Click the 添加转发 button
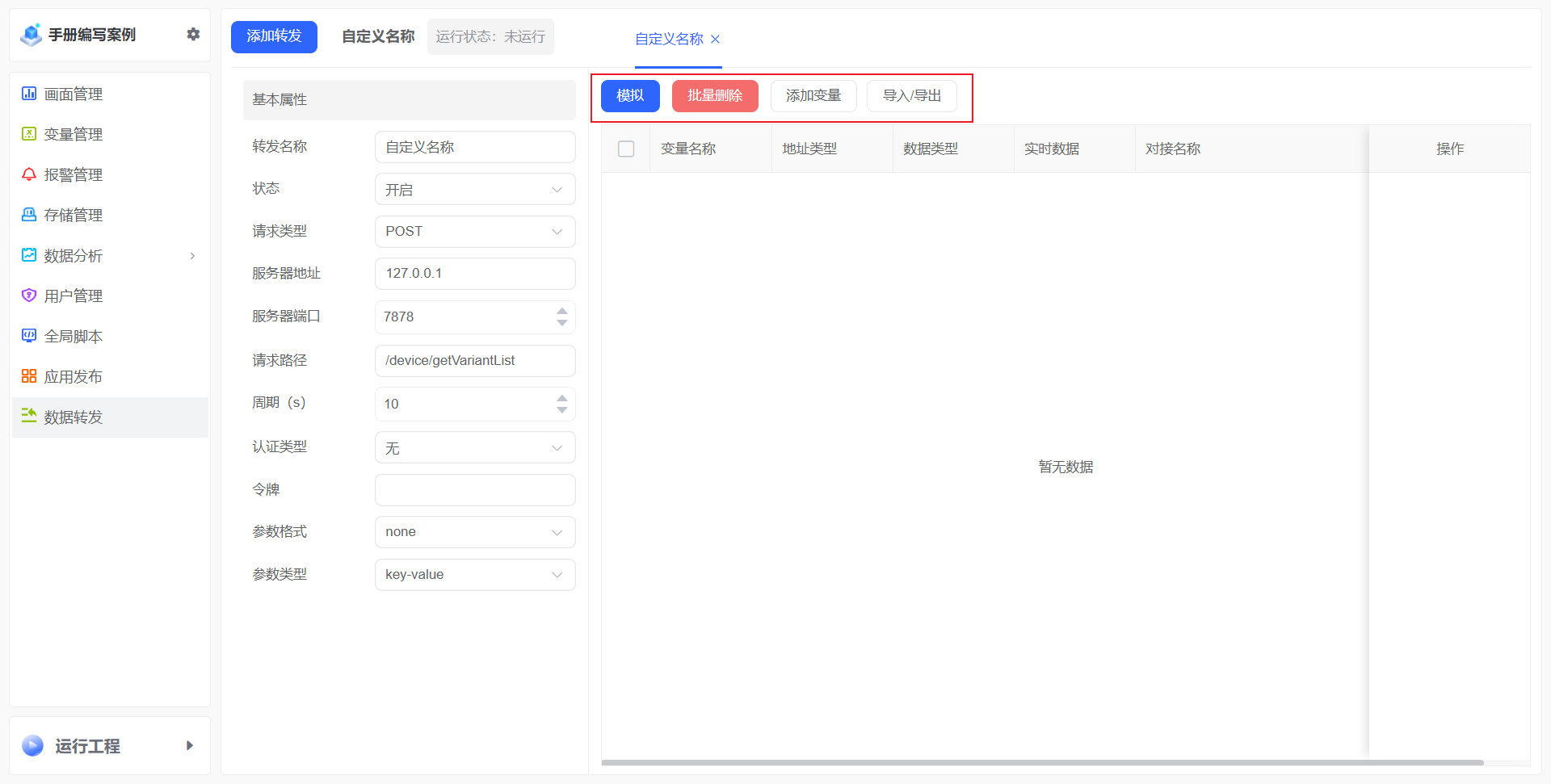1551x784 pixels. (274, 36)
